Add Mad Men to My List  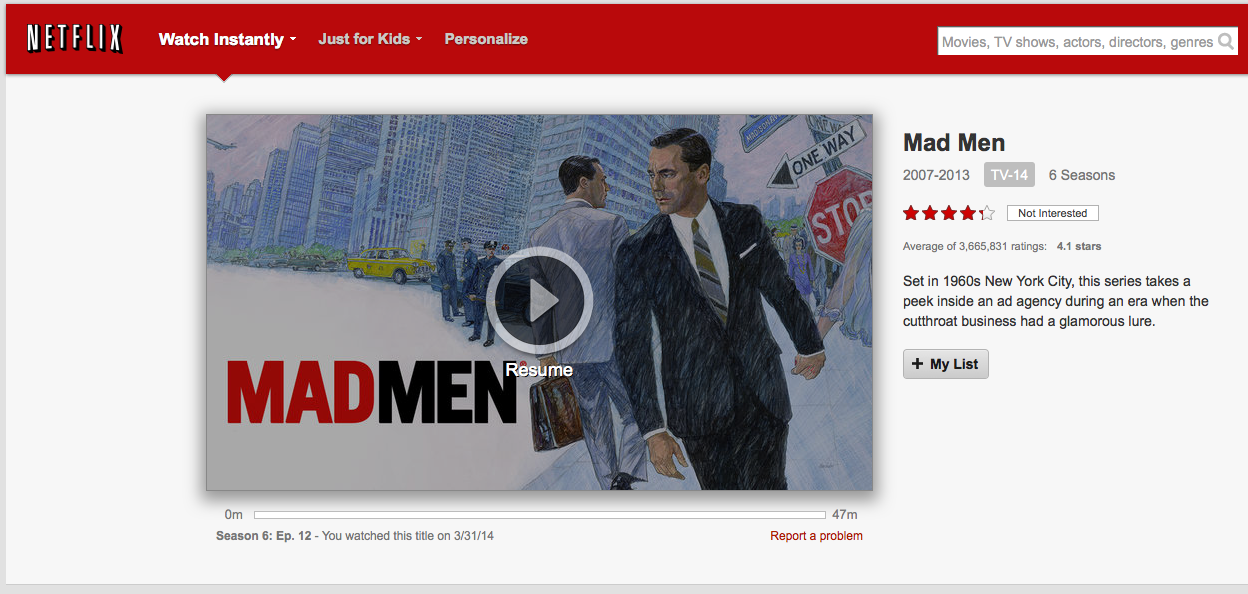[x=946, y=364]
